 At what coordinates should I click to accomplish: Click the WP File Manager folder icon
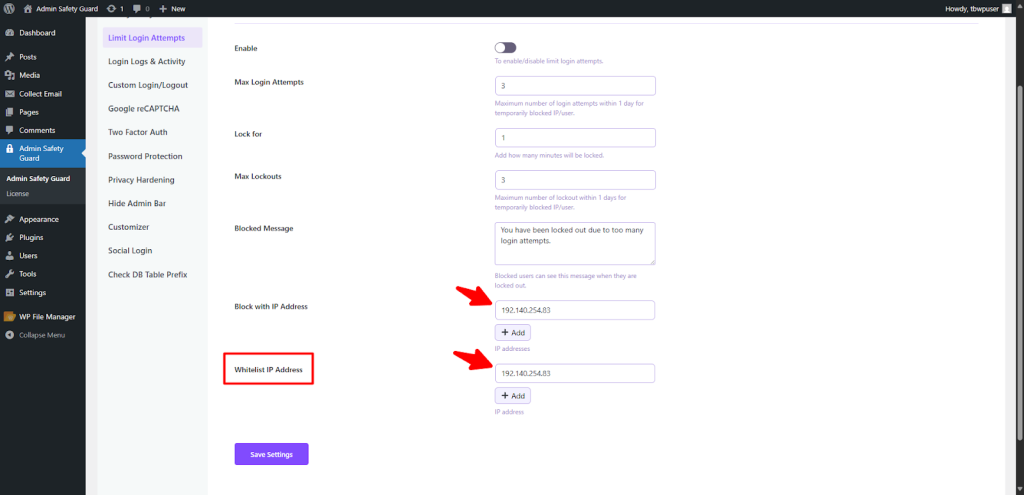(9, 316)
